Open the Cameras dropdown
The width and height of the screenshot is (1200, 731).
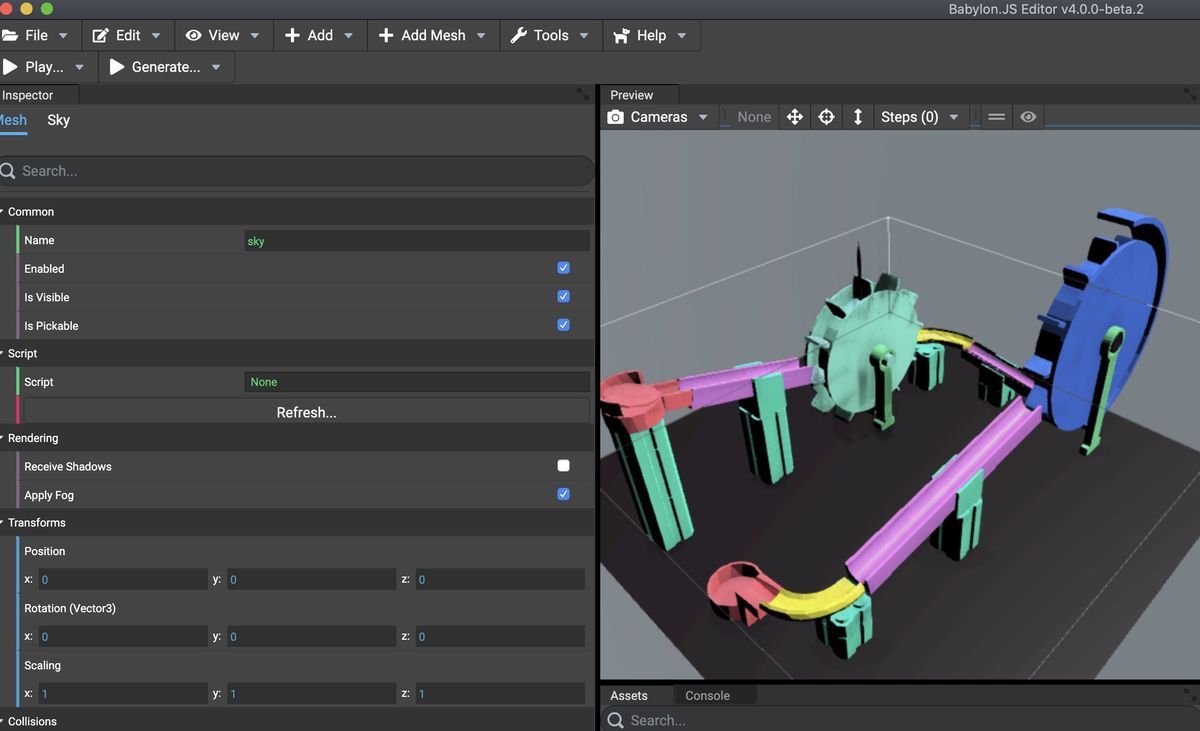(x=703, y=116)
